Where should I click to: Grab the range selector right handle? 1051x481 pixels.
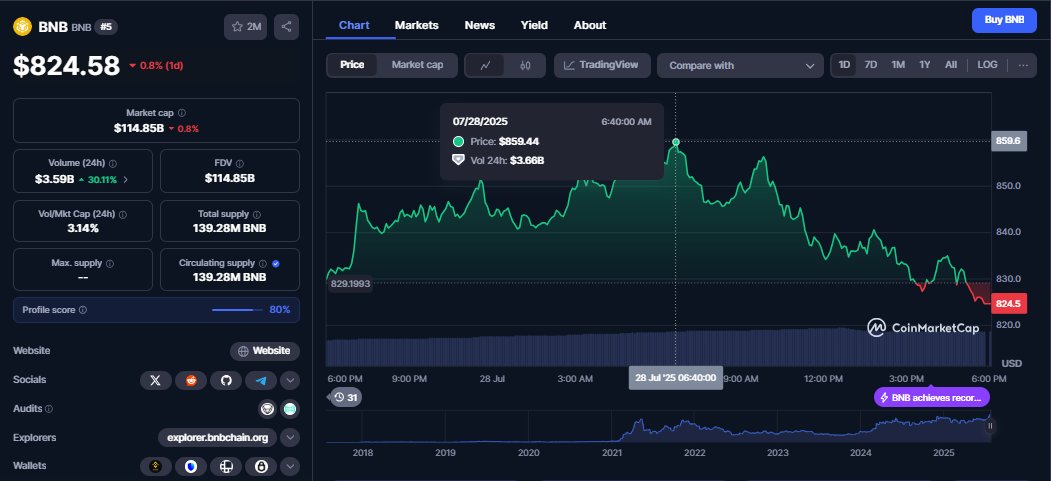pos(990,426)
